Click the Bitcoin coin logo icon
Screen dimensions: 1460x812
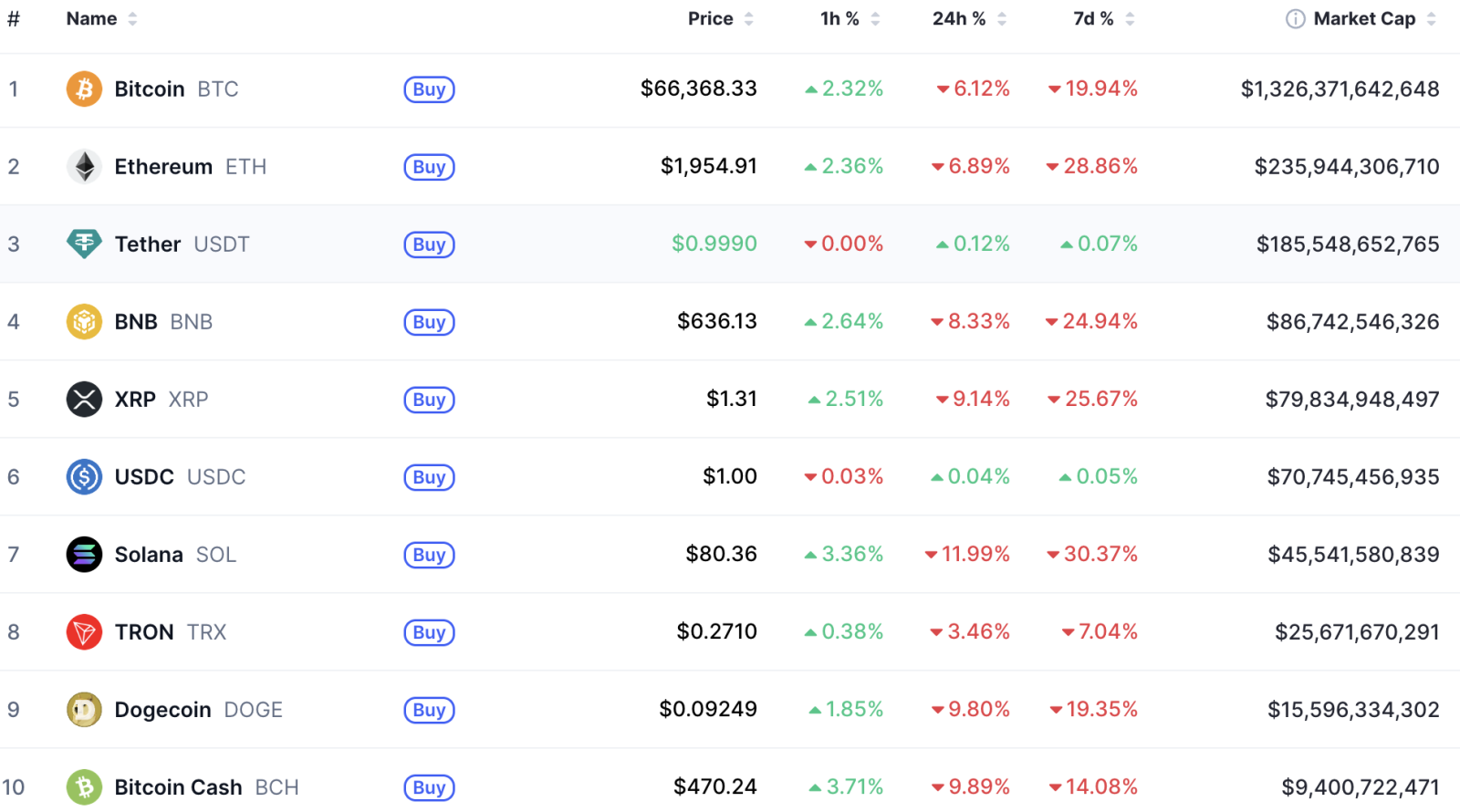[84, 89]
